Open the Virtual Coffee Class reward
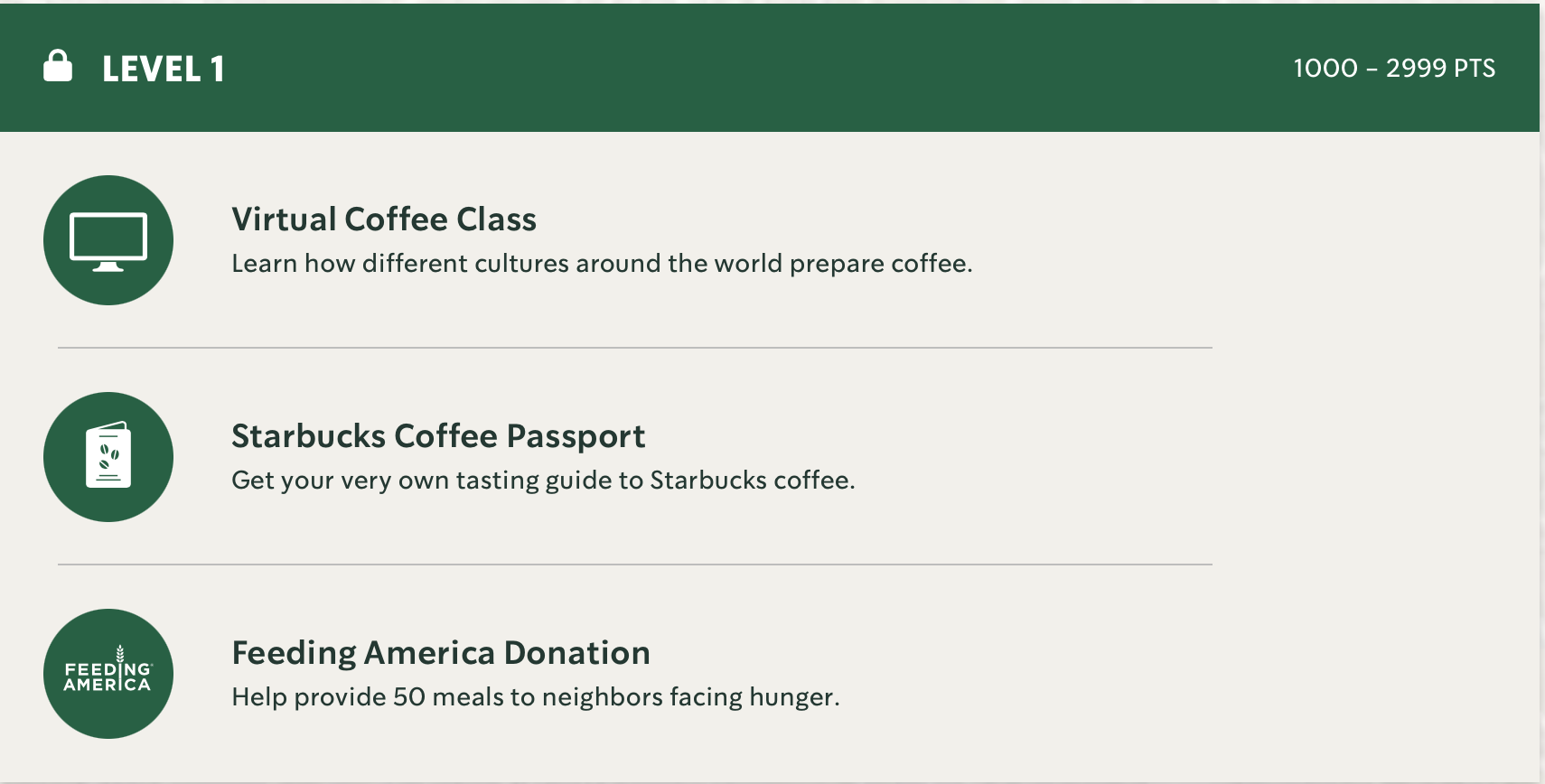 (x=384, y=219)
